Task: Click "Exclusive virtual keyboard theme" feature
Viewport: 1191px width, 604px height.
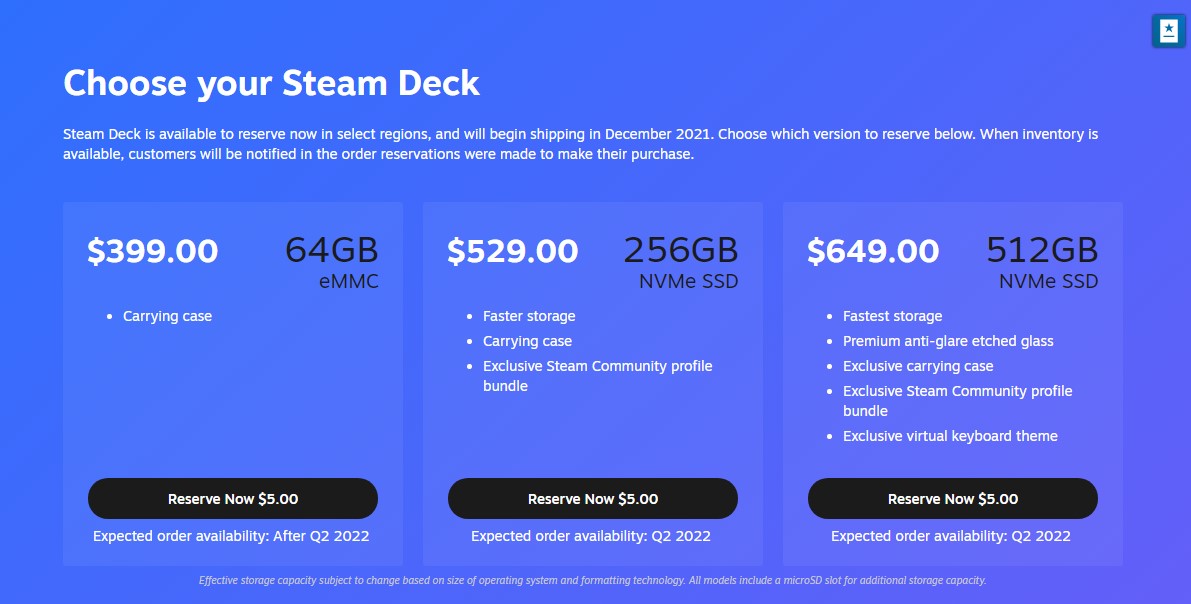Action: 950,436
